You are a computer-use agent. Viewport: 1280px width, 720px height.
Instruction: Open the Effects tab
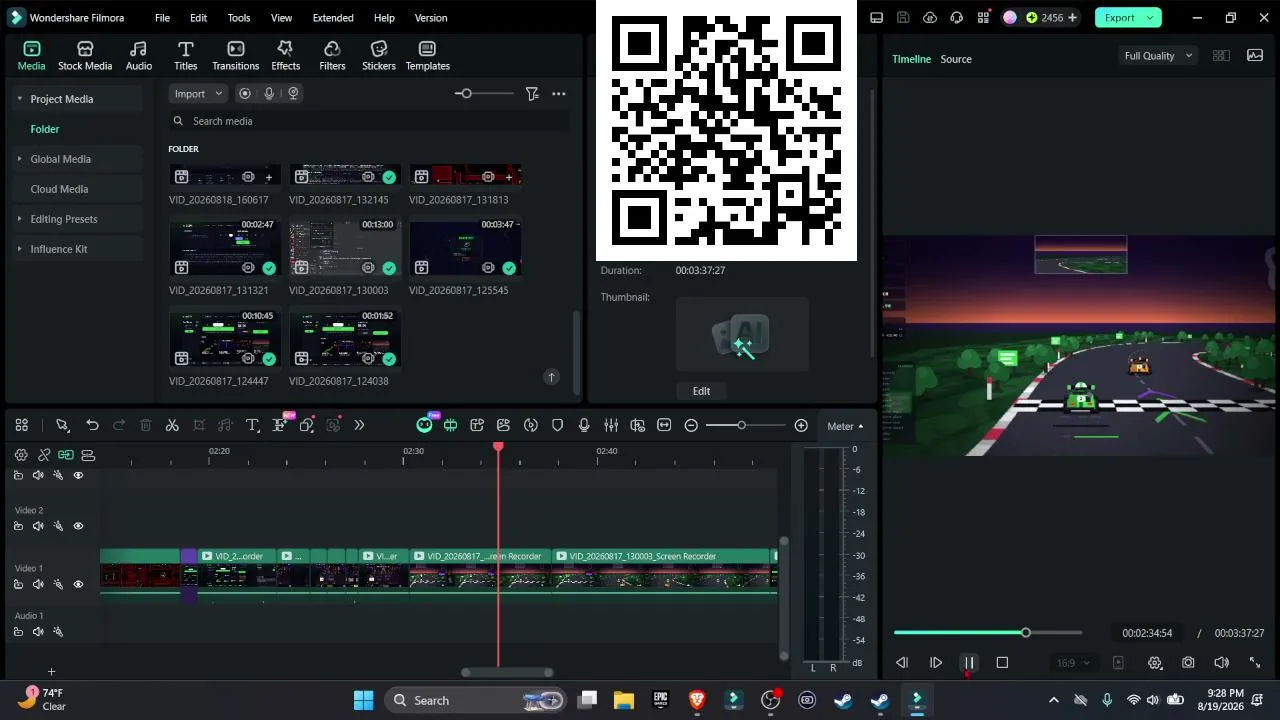286,56
